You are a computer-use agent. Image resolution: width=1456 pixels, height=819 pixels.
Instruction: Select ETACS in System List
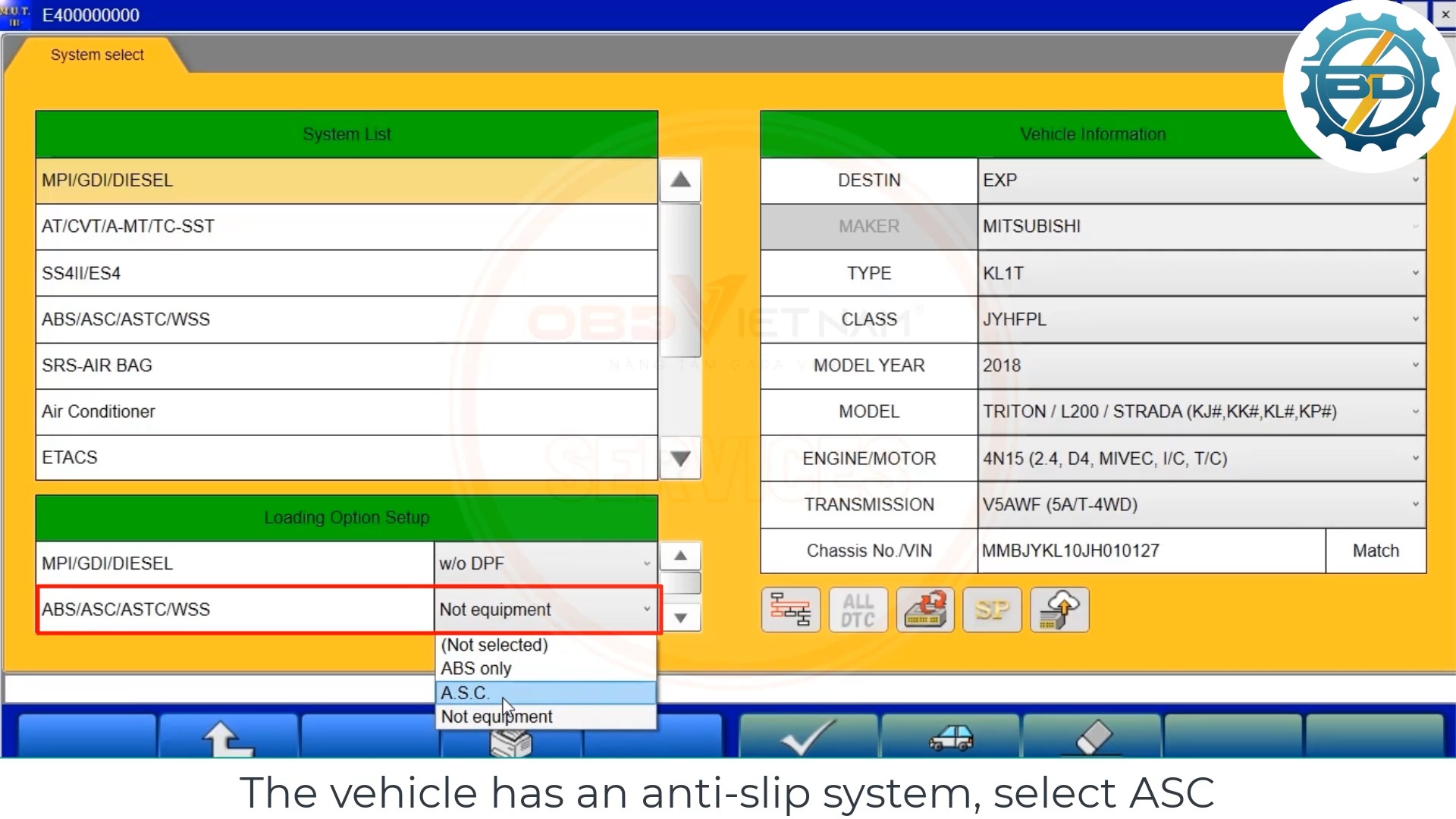(x=347, y=457)
